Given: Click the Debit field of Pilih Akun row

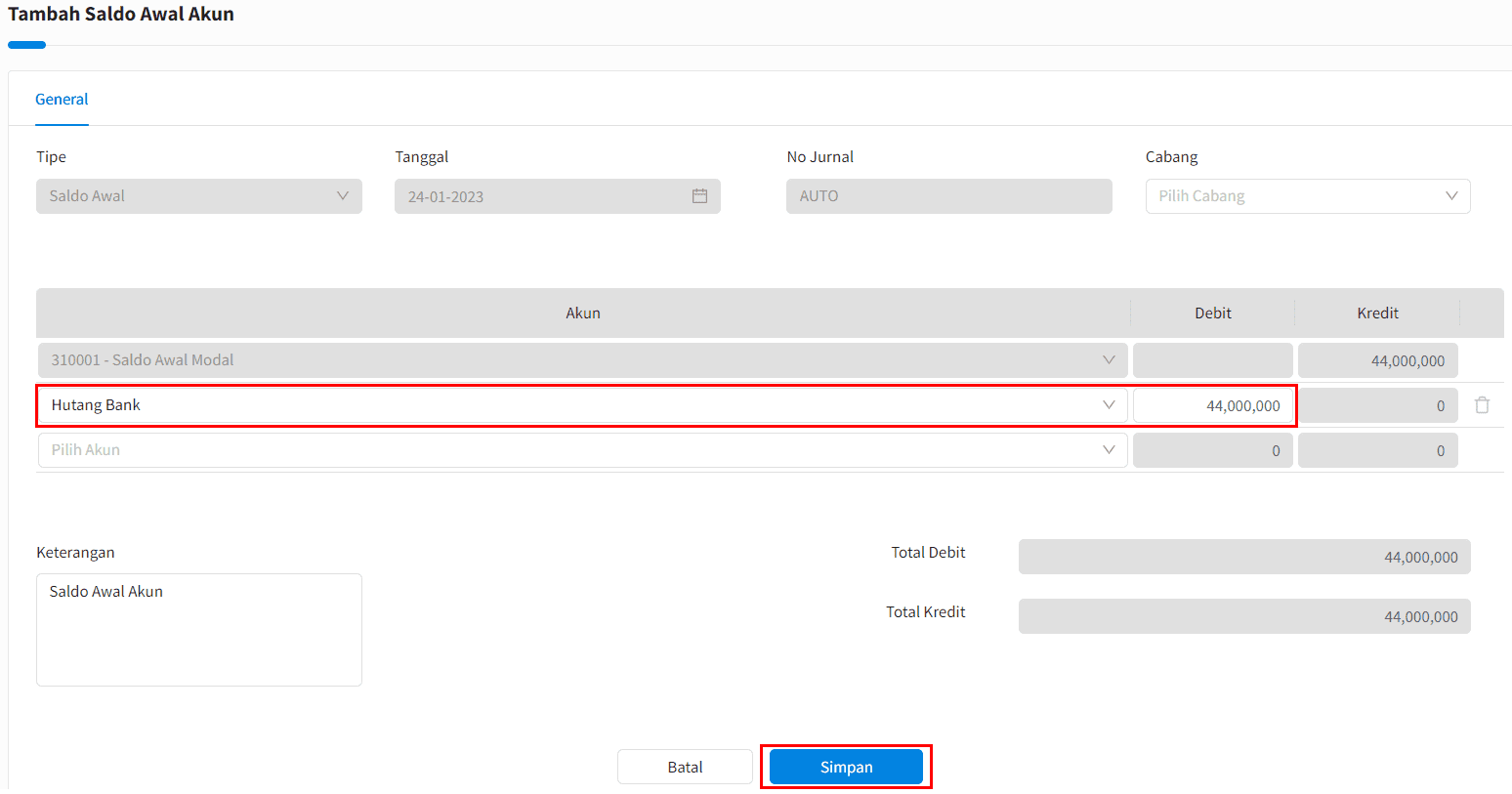Looking at the screenshot, I should (1213, 450).
